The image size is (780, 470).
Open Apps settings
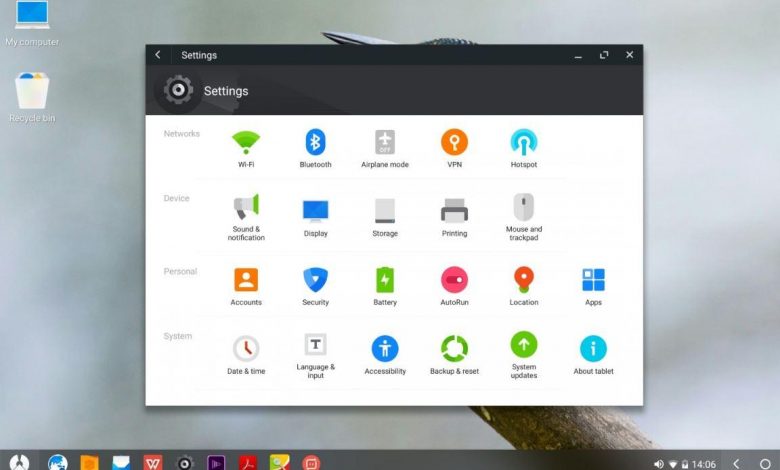point(593,286)
